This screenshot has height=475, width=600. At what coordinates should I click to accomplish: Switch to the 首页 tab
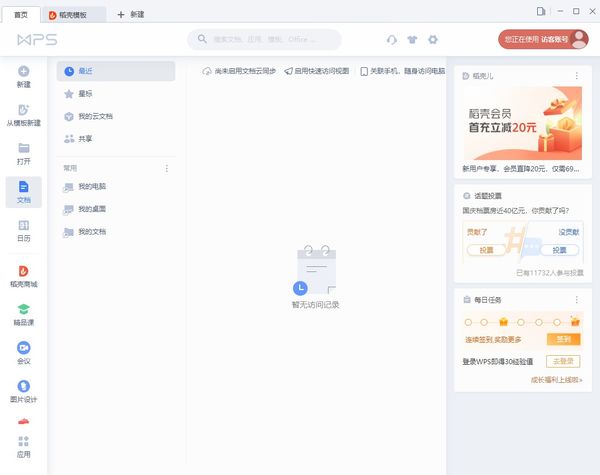click(21, 15)
